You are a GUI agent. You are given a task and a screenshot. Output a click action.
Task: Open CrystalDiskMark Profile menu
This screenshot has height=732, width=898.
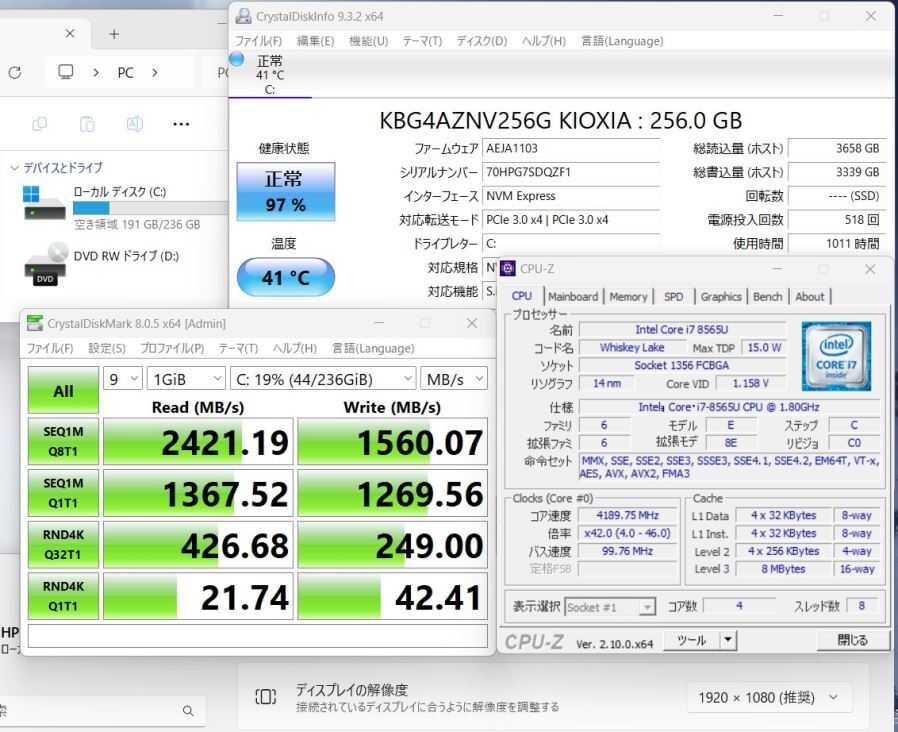tap(172, 348)
